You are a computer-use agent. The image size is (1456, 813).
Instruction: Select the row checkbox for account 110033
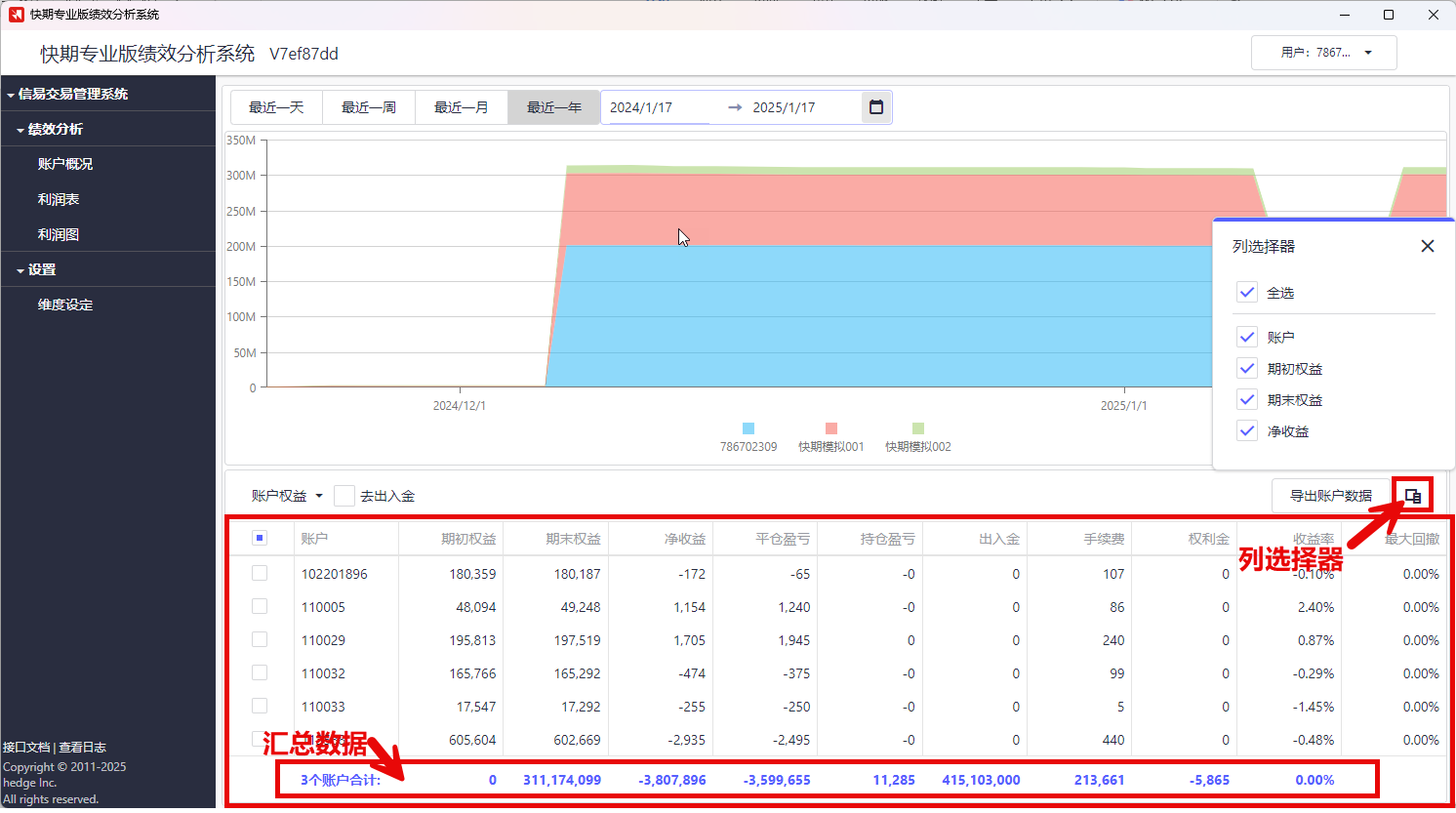[x=260, y=706]
